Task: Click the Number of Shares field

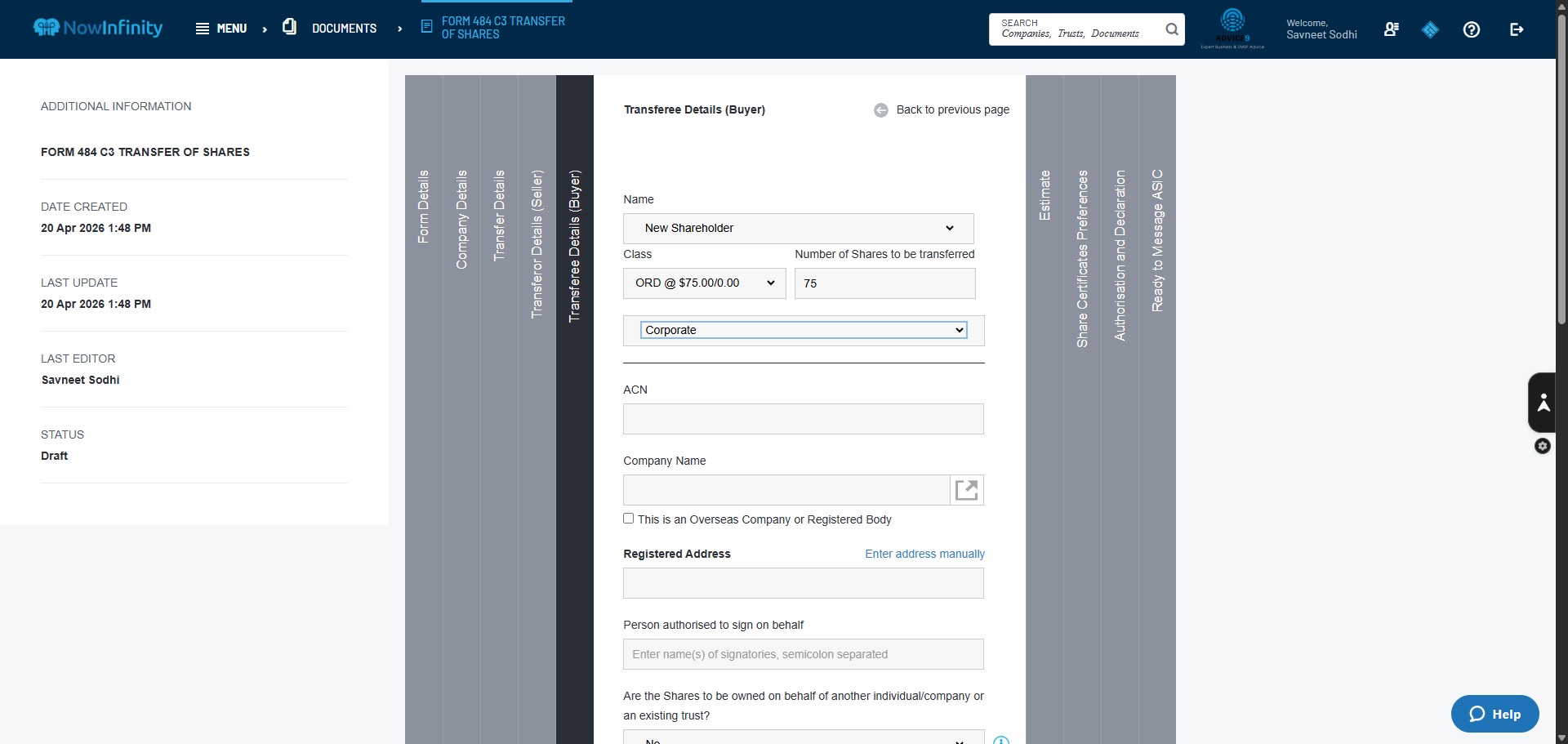Action: (x=884, y=283)
